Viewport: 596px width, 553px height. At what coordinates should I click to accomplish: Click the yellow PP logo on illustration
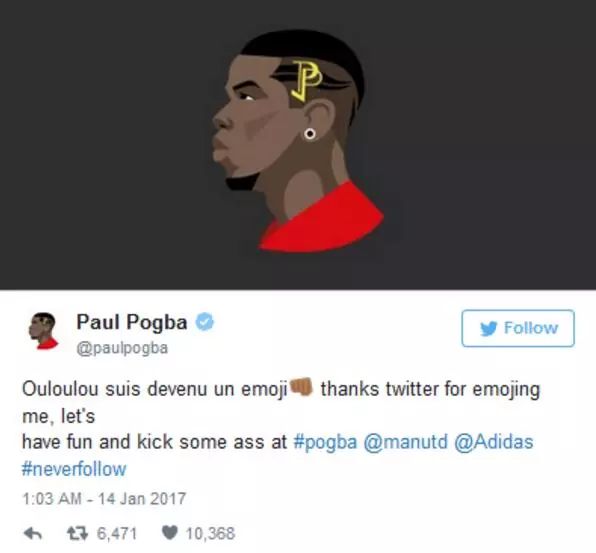coord(307,81)
